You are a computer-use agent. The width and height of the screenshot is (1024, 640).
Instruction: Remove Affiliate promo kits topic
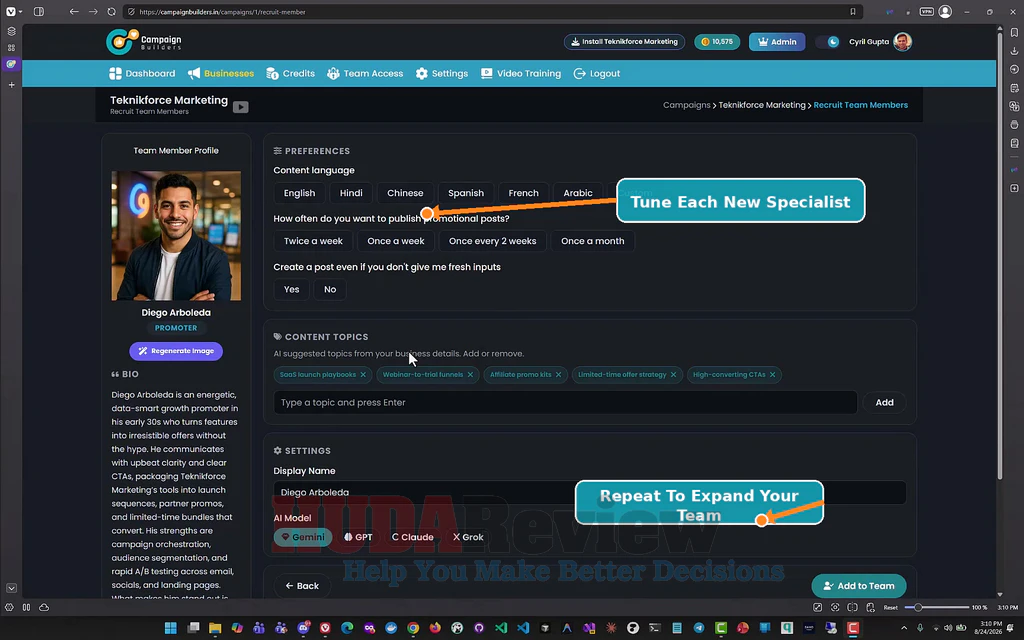click(x=558, y=375)
